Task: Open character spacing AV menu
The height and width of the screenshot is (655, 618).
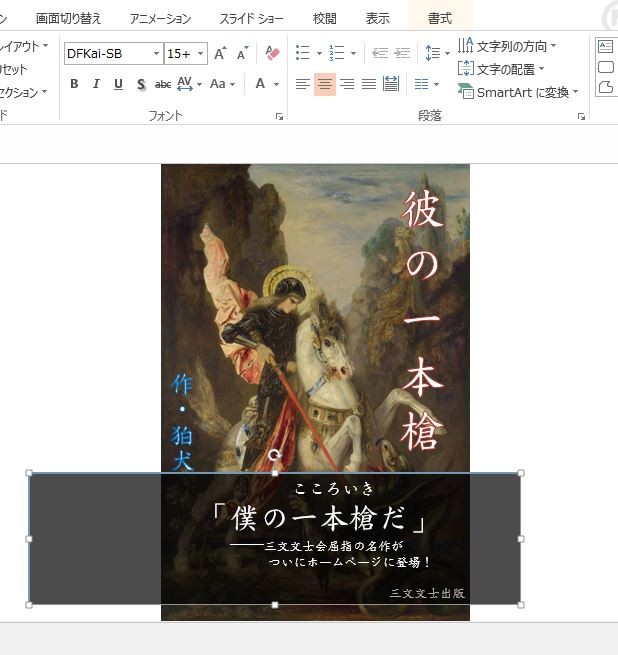Action: 189,84
